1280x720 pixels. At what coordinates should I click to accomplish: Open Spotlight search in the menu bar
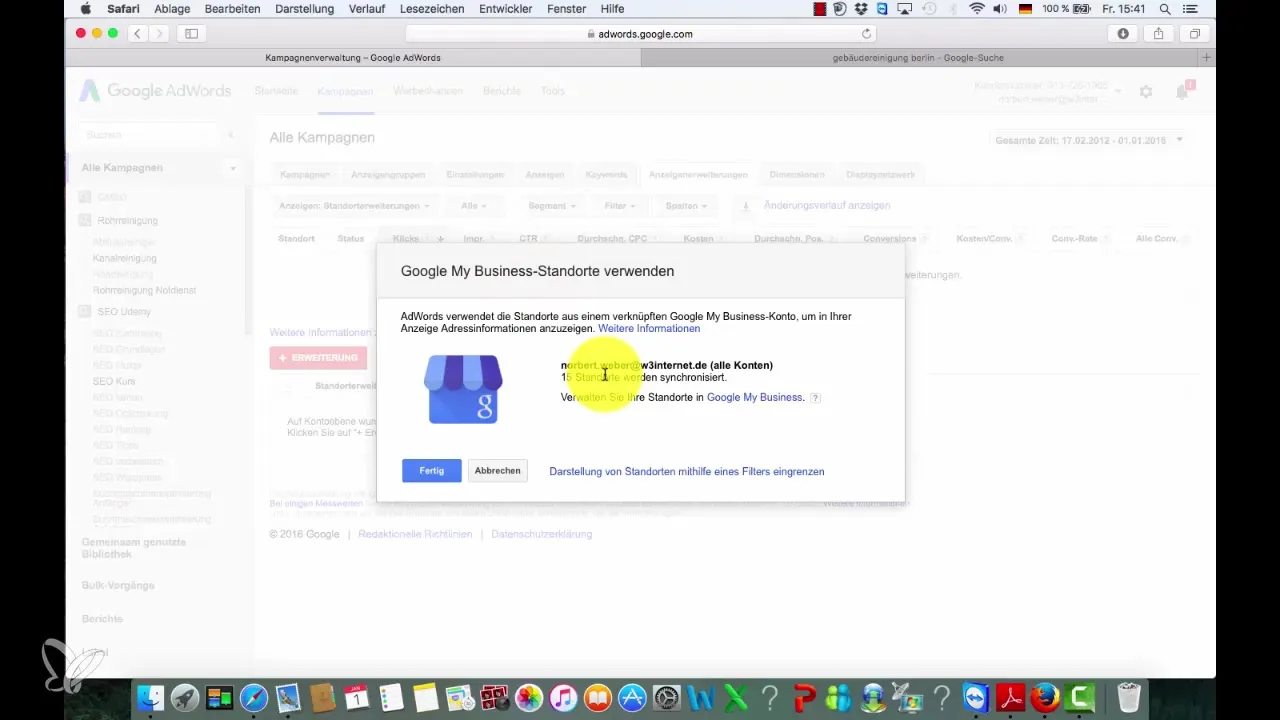pos(1165,9)
